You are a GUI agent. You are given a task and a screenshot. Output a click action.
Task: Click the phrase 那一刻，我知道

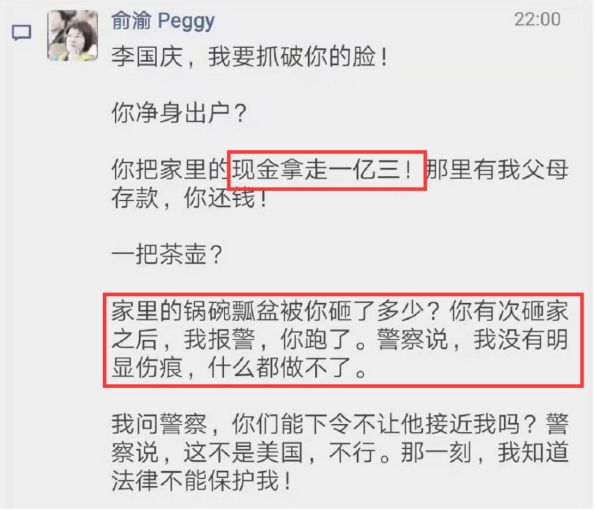point(485,452)
